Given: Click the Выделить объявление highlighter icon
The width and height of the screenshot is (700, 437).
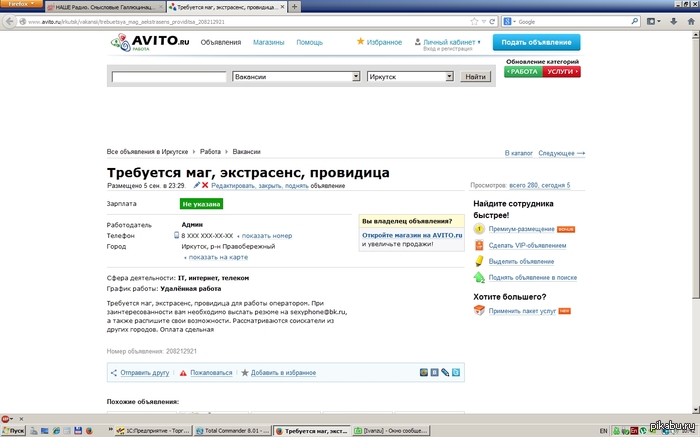Looking at the screenshot, I should click(479, 261).
